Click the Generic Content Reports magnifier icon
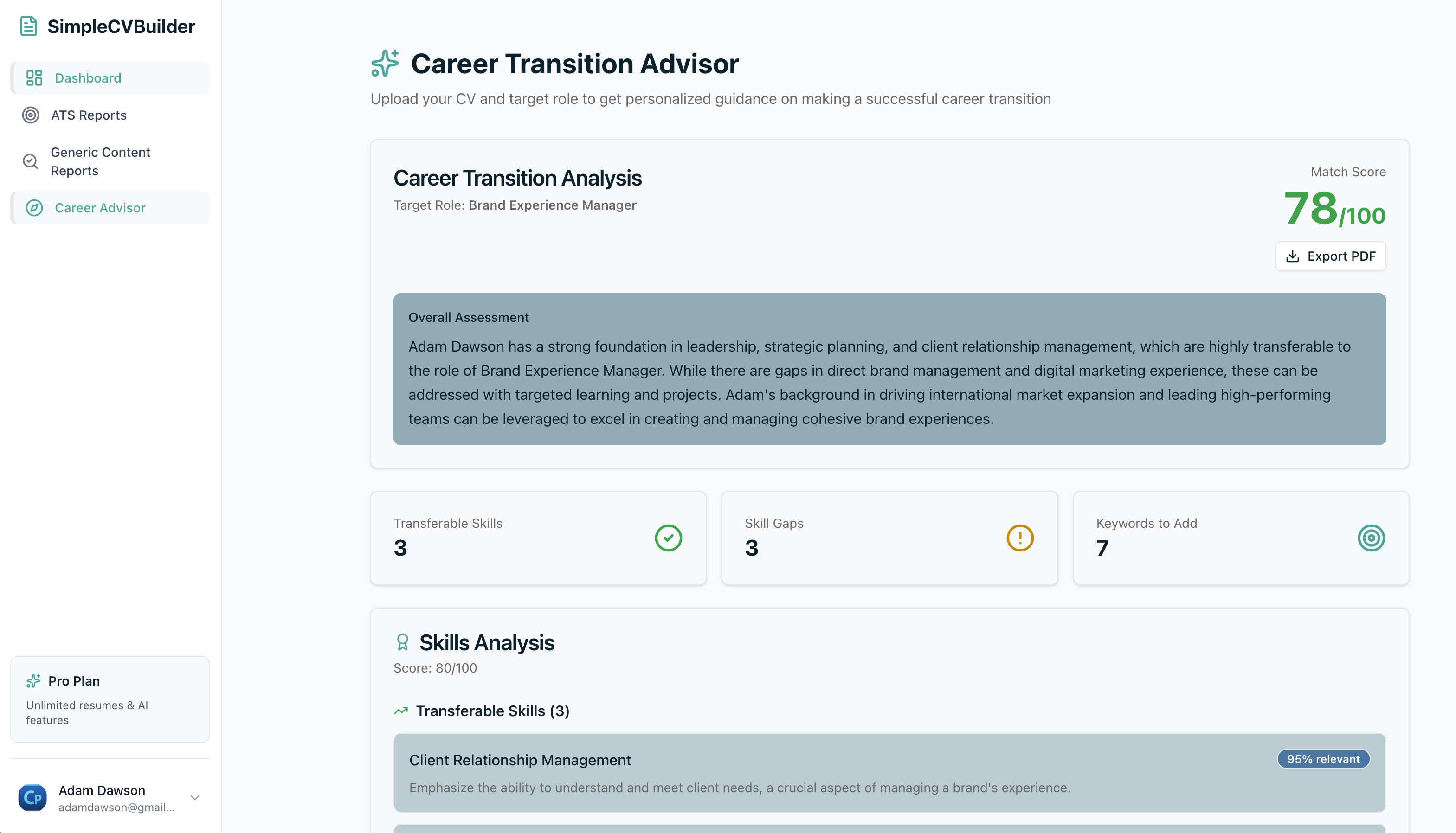Image resolution: width=1456 pixels, height=833 pixels. (30, 161)
